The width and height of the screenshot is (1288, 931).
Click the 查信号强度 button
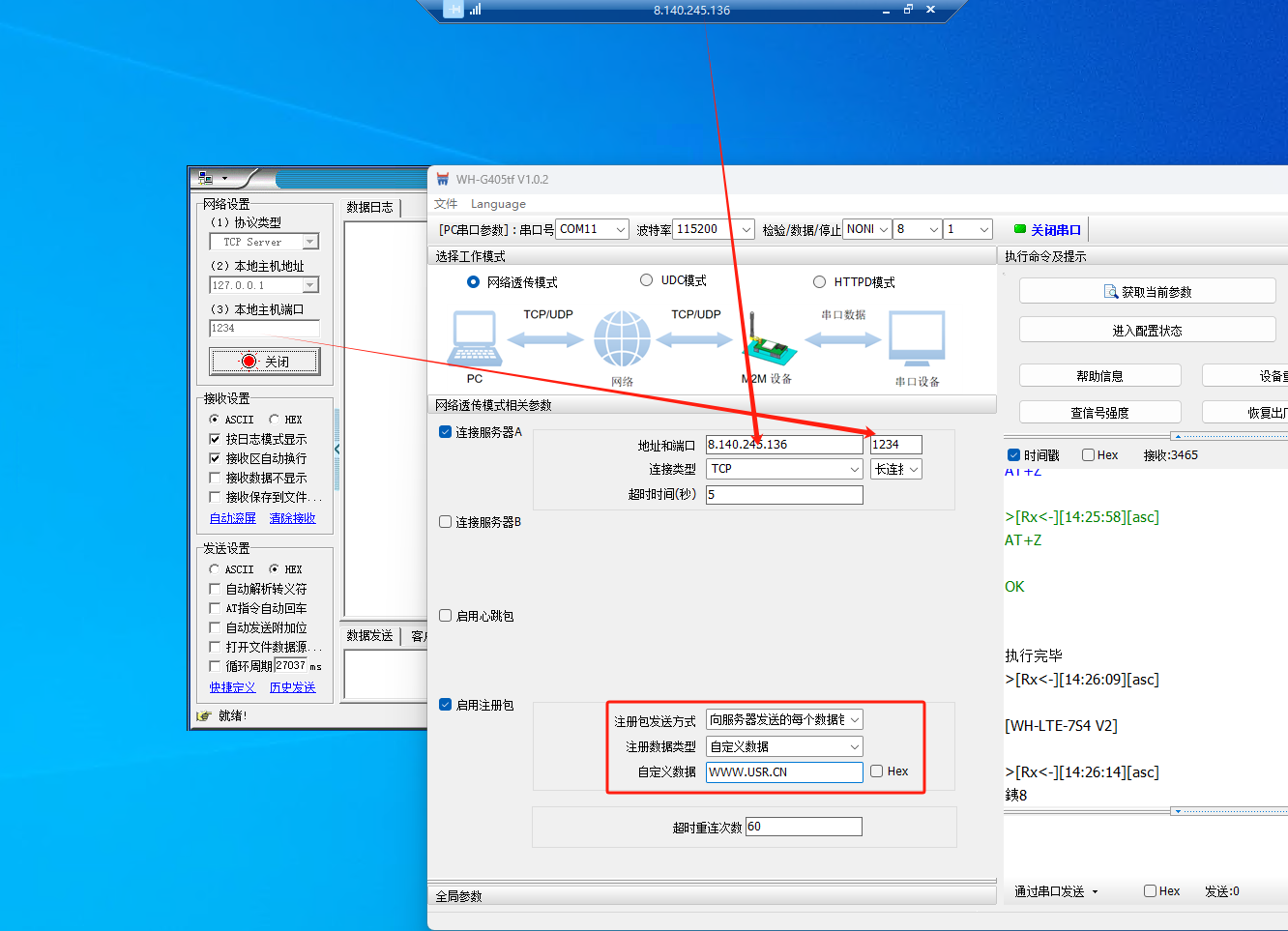(x=1100, y=412)
